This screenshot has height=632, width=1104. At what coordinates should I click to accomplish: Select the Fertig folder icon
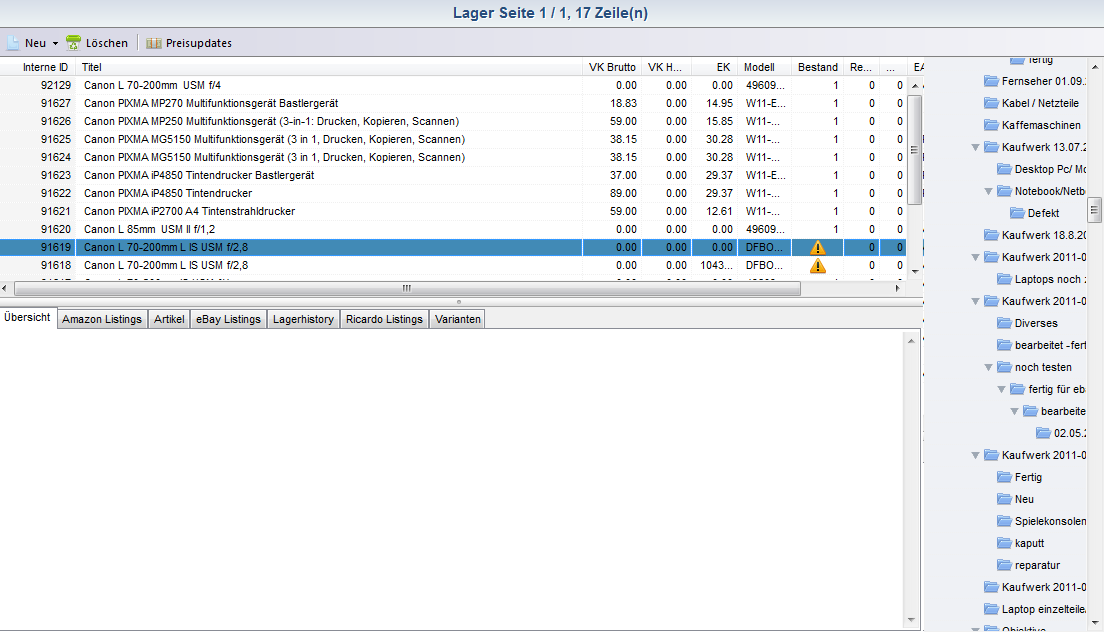click(1005, 476)
